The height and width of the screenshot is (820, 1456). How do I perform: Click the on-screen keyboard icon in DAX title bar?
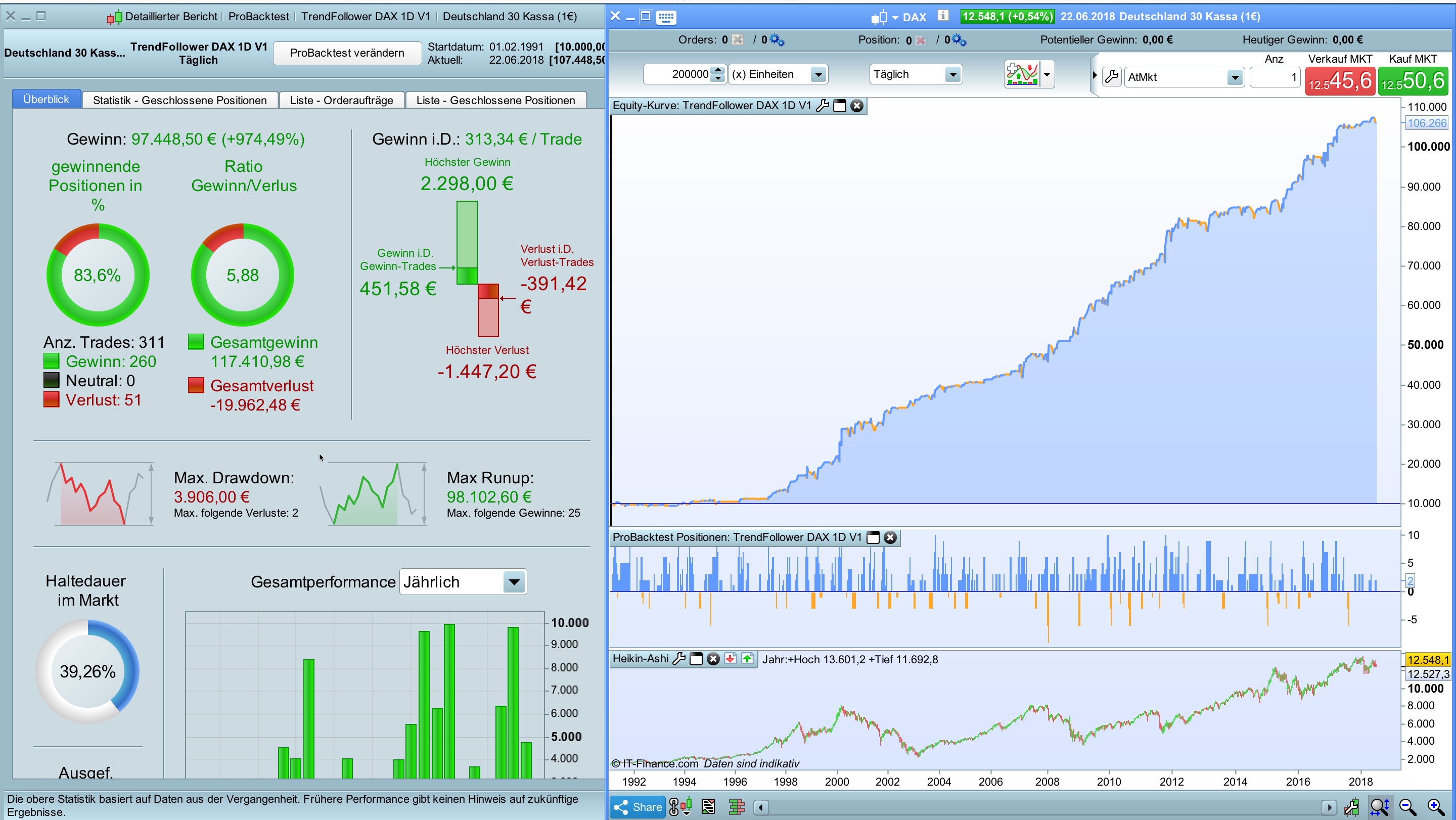coord(666,17)
